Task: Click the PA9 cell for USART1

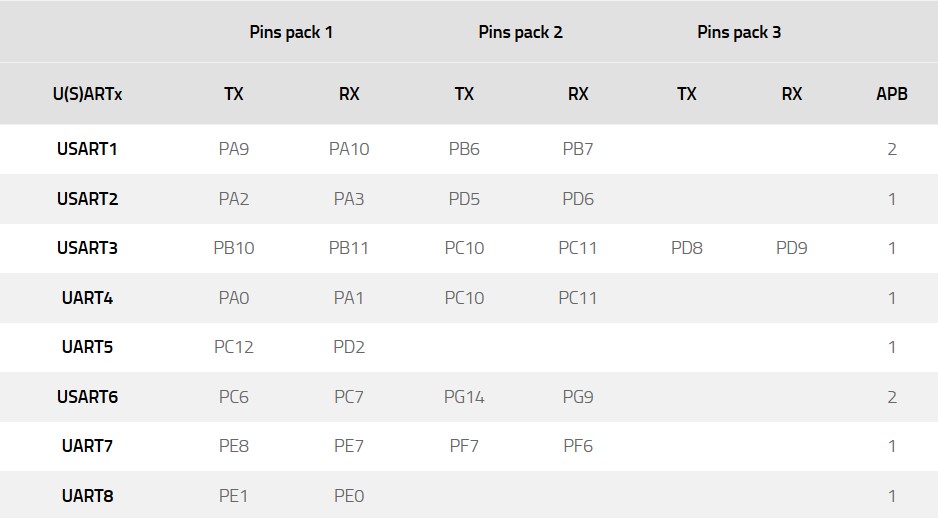Action: pos(233,149)
